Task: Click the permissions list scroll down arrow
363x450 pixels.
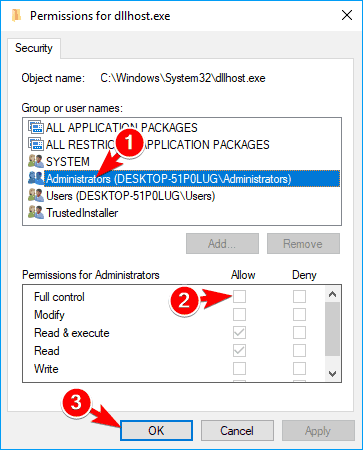Action: 332,374
